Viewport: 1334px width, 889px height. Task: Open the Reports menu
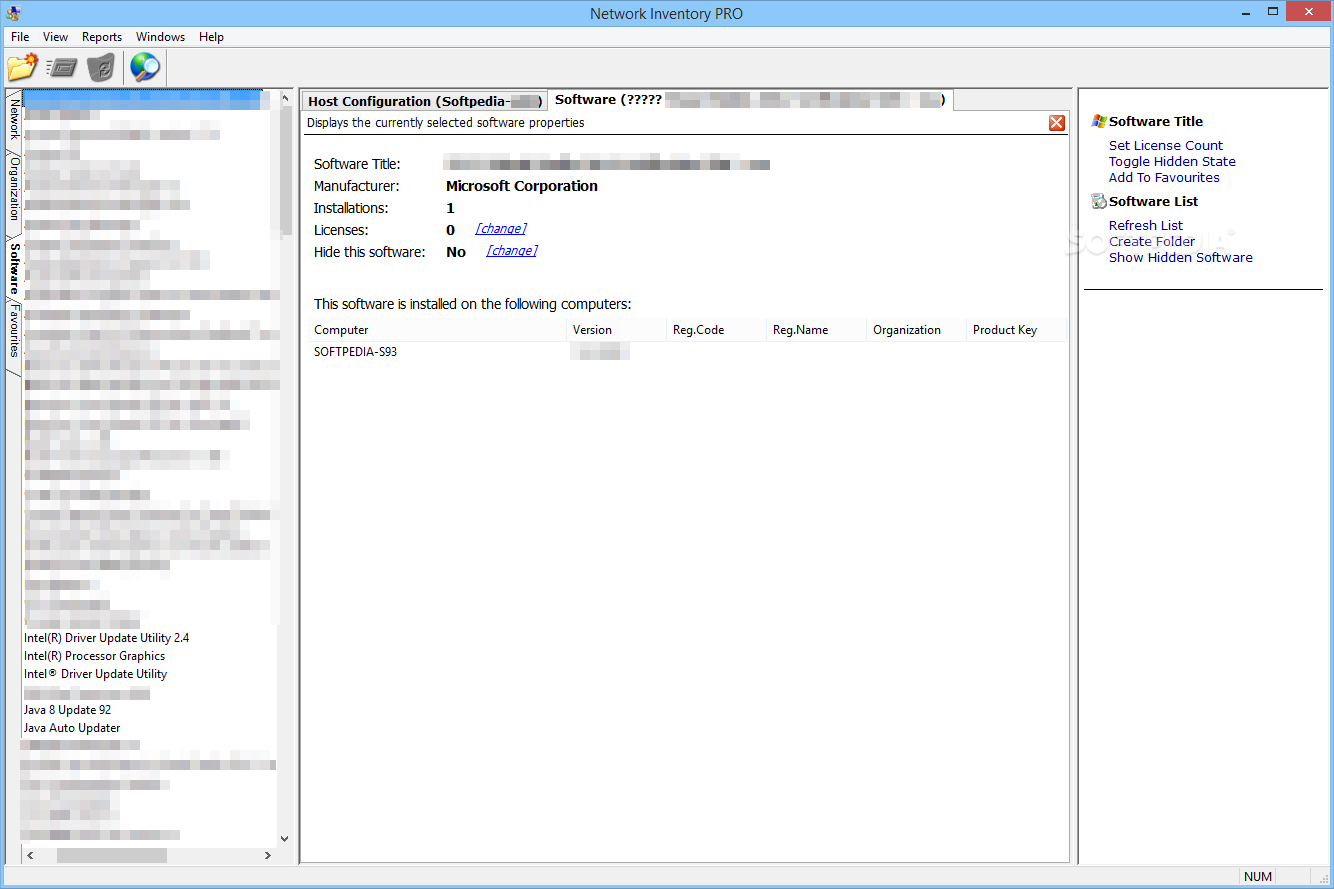(x=102, y=37)
